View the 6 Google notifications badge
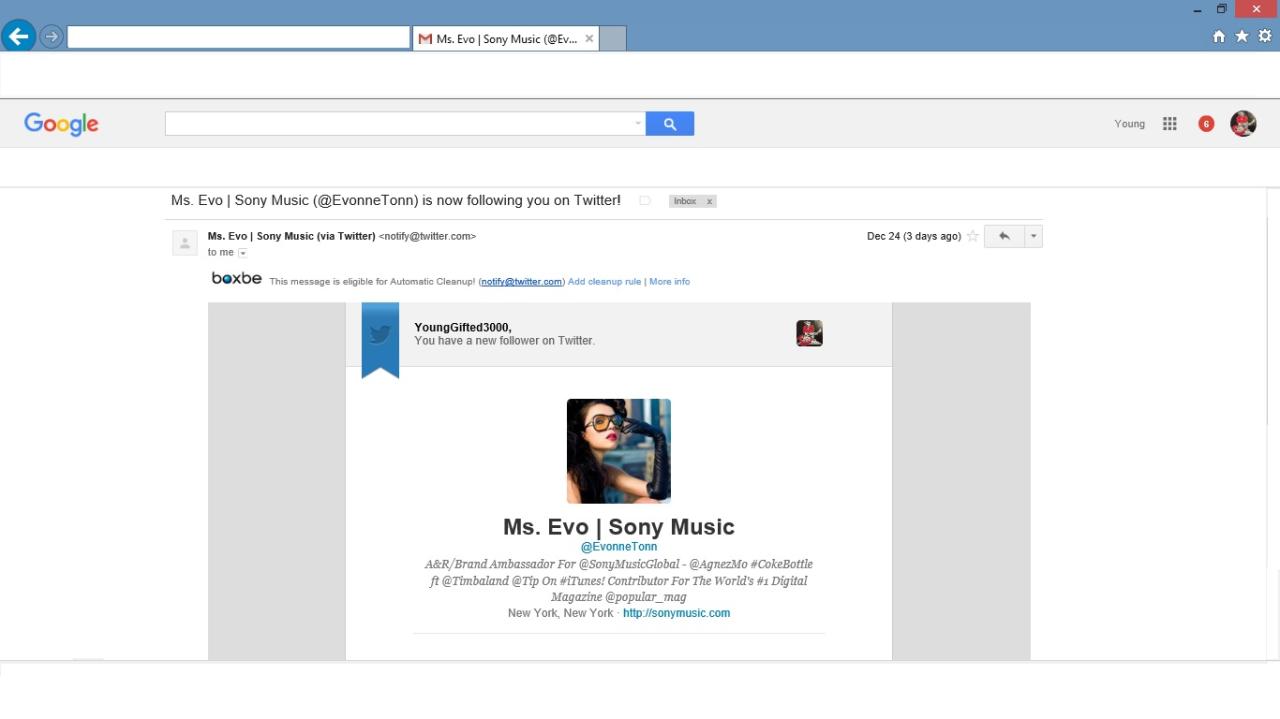 (1206, 124)
